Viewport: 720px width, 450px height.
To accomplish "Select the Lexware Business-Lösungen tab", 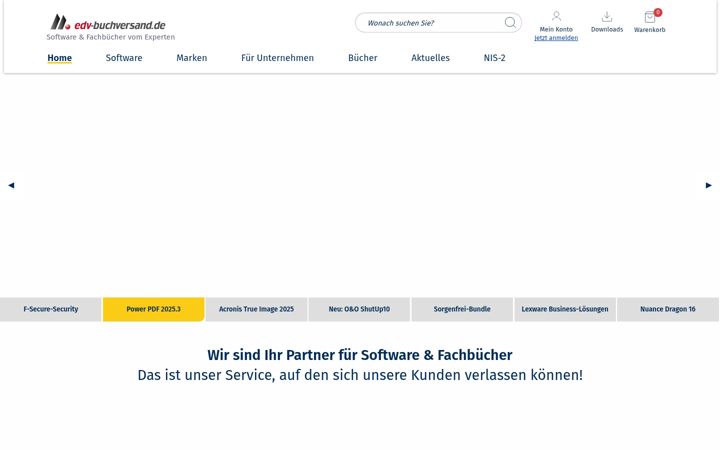I will click(565, 309).
